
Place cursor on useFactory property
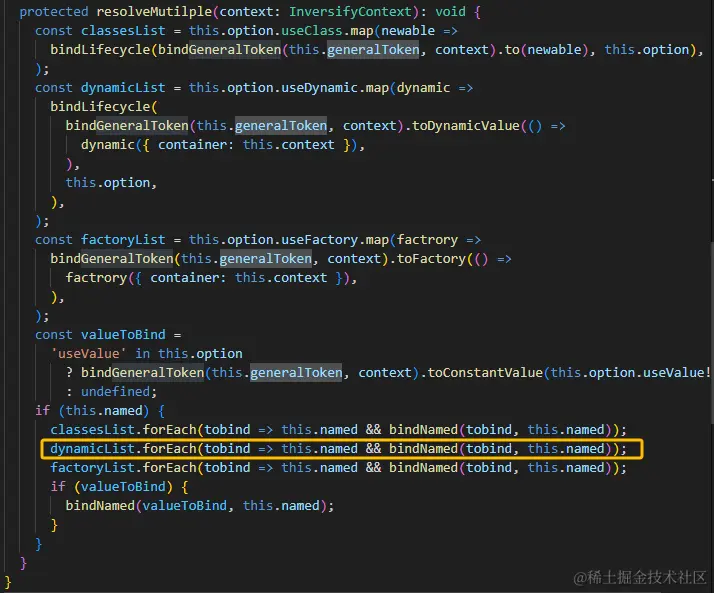click(319, 240)
